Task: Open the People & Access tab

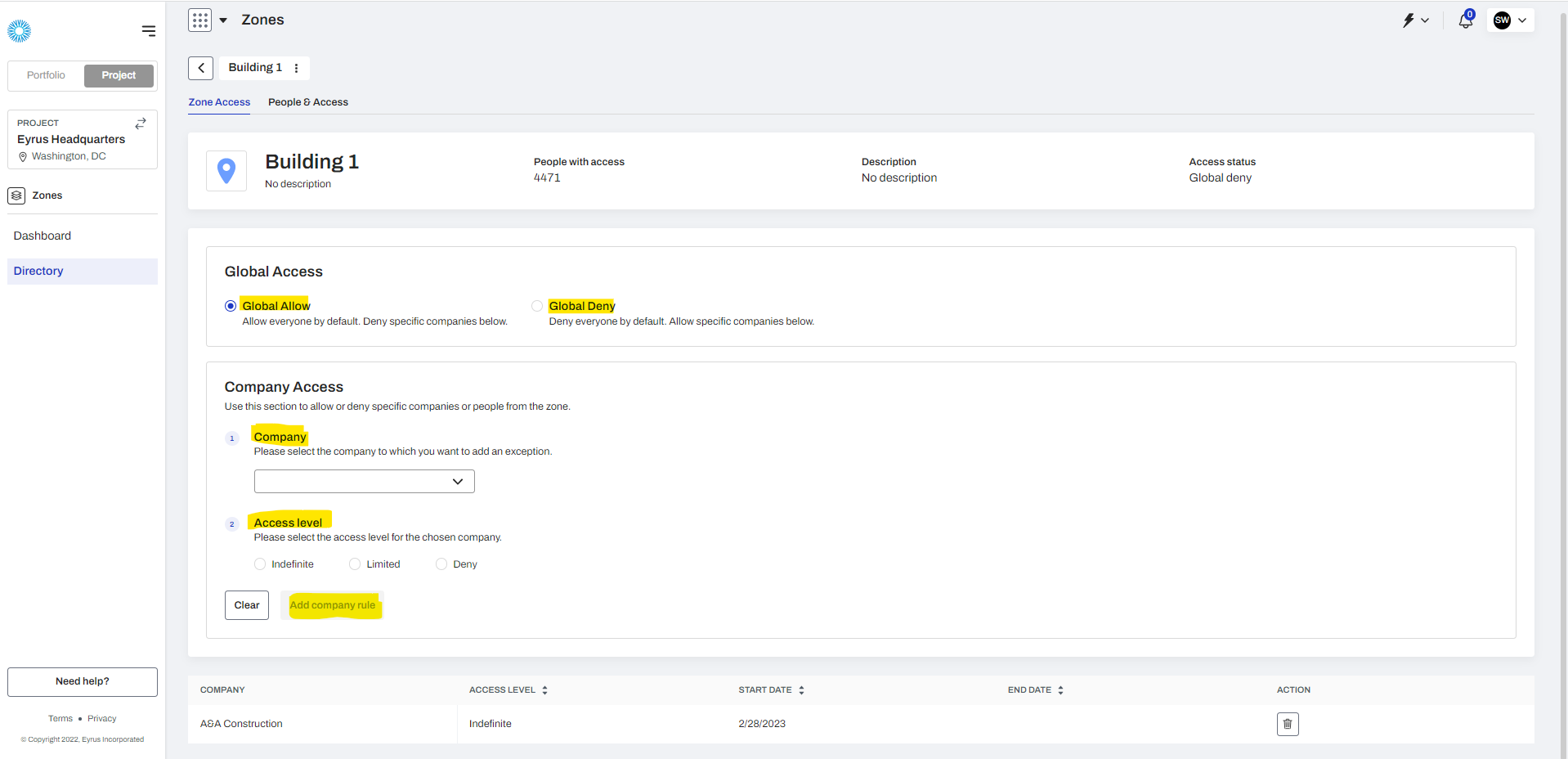Action: click(308, 102)
